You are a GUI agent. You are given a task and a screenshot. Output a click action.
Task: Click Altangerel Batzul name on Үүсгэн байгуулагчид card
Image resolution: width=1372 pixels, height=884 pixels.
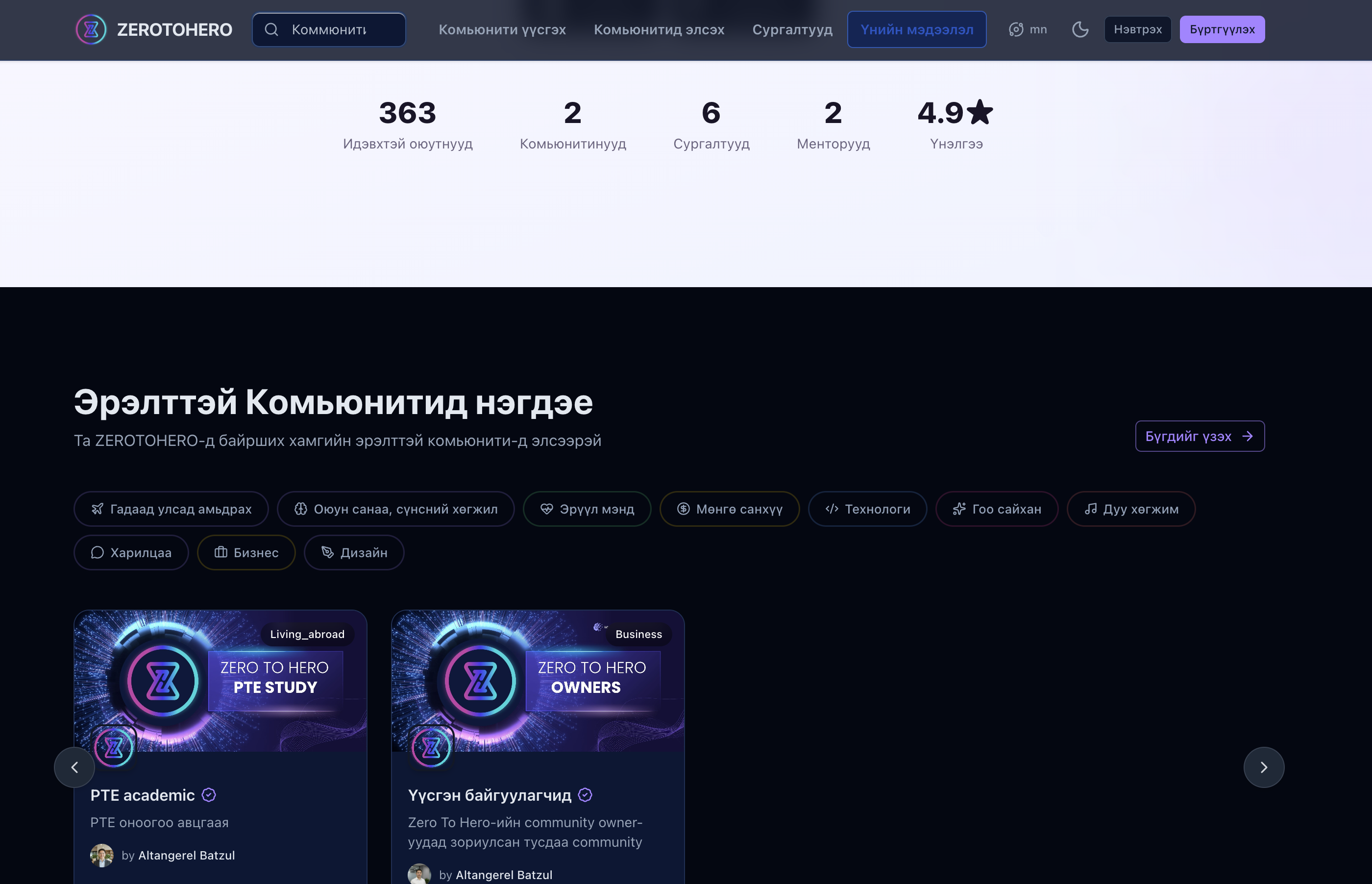pyautogui.click(x=504, y=875)
